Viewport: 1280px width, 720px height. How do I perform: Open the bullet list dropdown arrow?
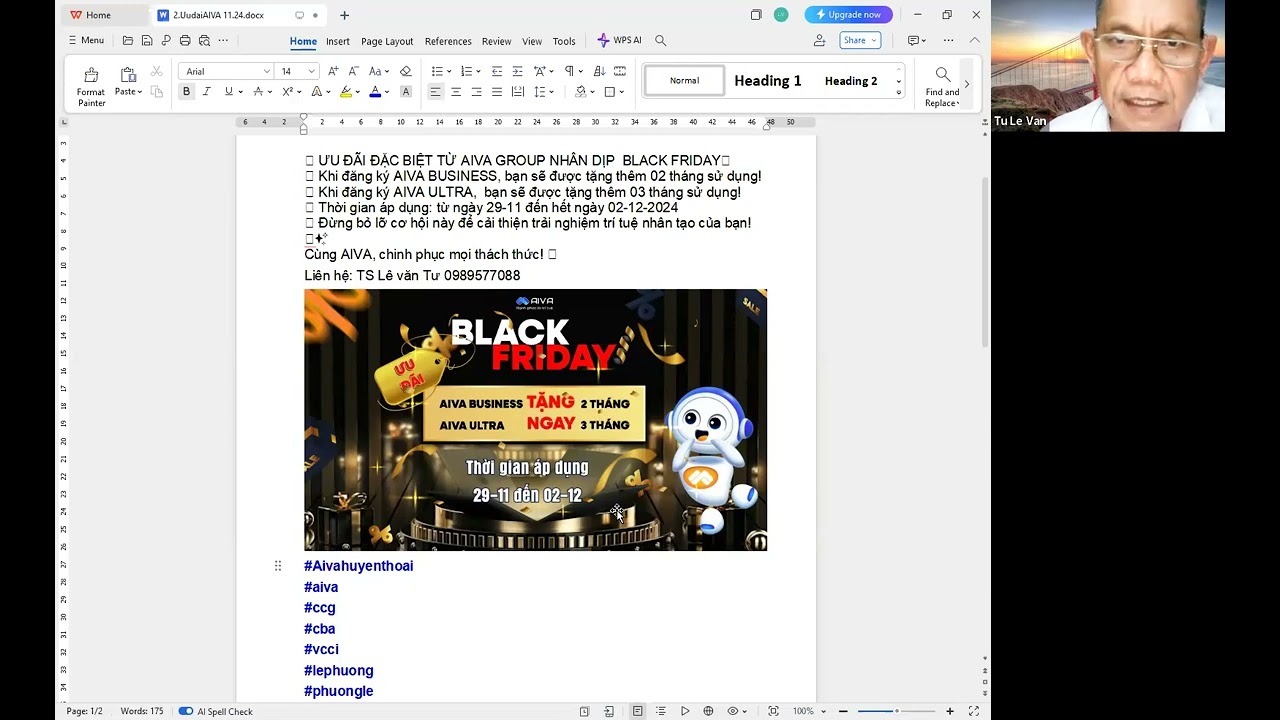pyautogui.click(x=449, y=72)
